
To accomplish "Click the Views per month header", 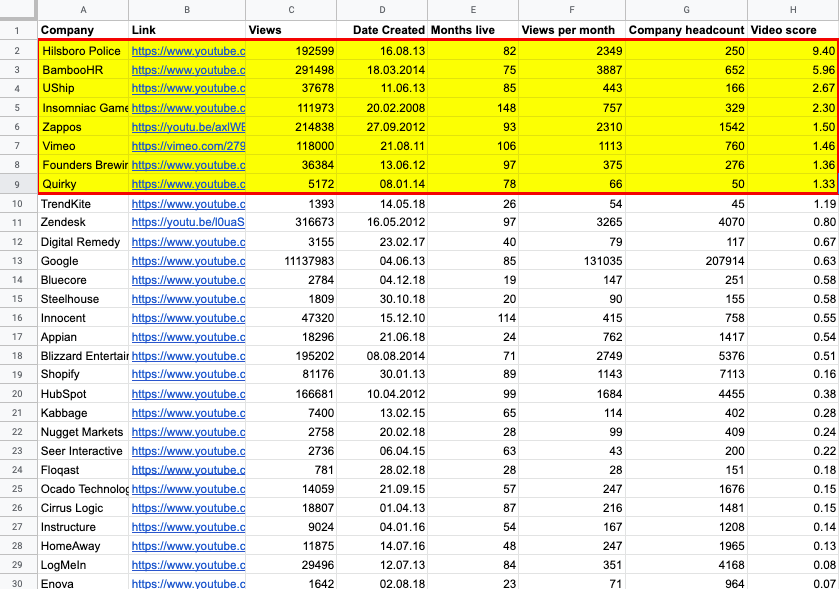I will pos(572,30).
